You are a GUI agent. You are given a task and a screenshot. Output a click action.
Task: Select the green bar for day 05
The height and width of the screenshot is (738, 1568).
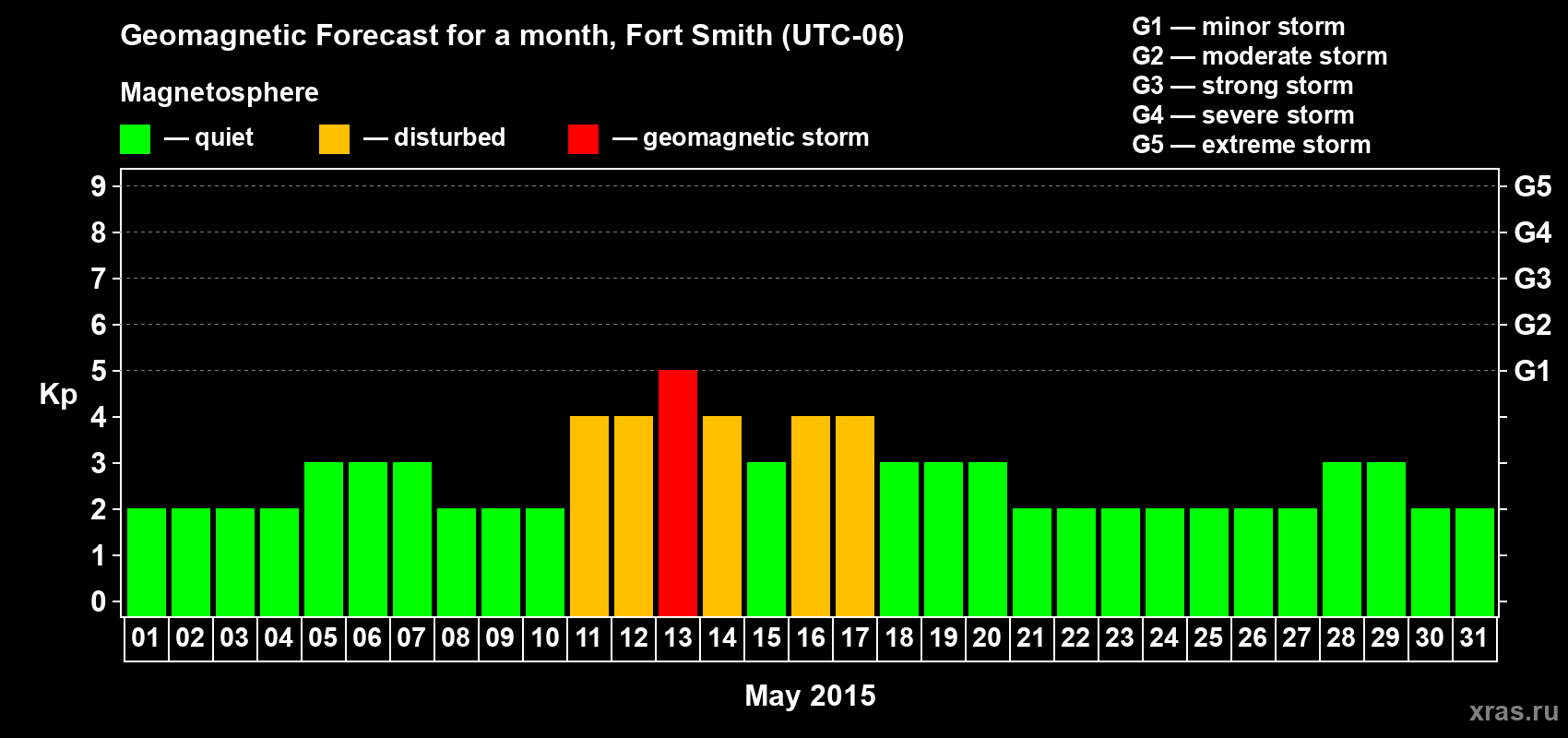tap(324, 539)
